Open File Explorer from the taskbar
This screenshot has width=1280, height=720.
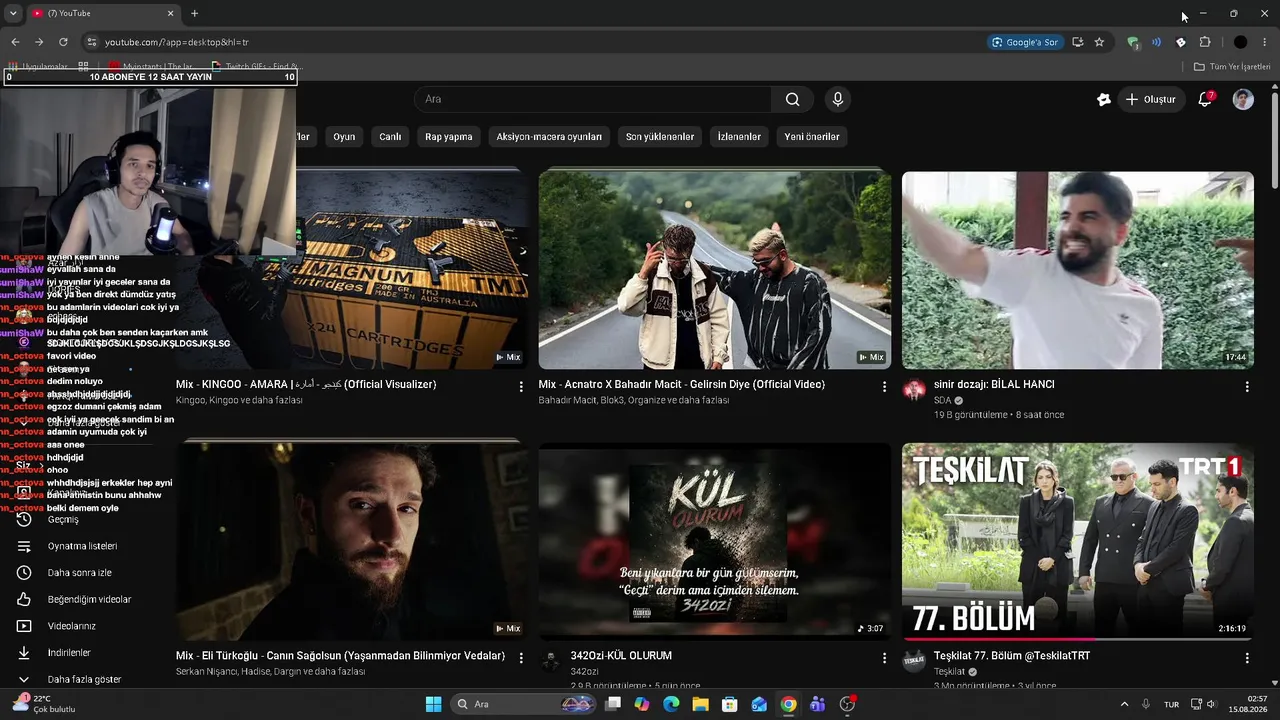(700, 704)
